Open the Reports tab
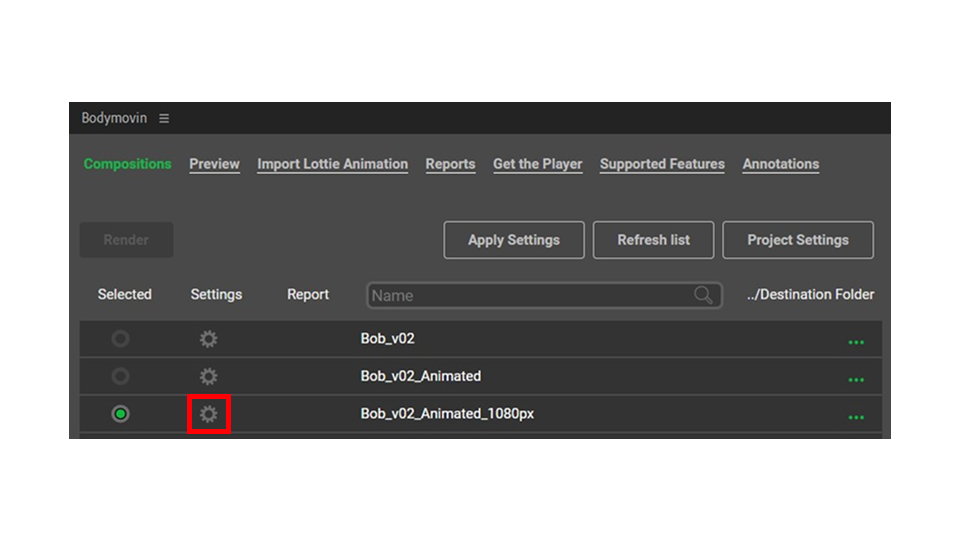Screen dimensions: 960x540 tap(451, 164)
